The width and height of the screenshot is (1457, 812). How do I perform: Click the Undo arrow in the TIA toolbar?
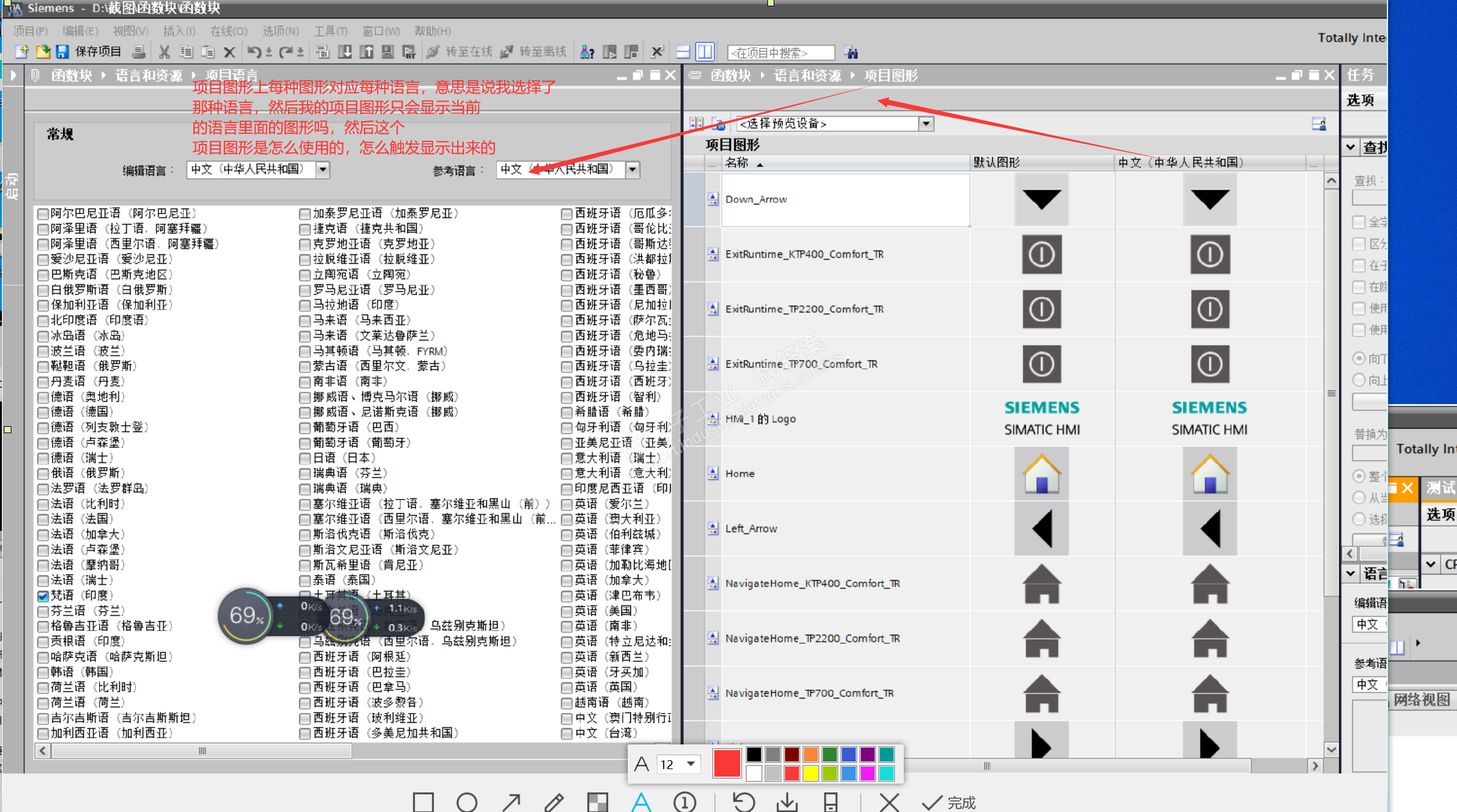253,52
